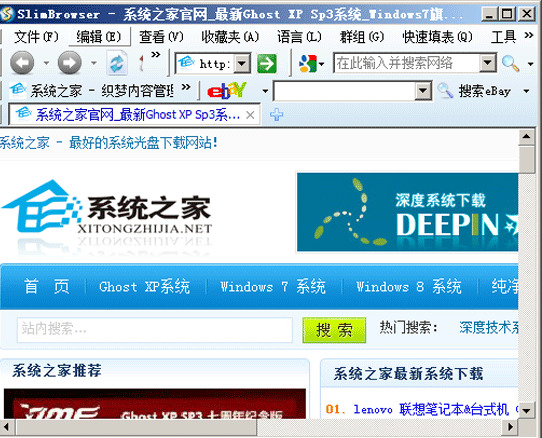Expand the menu bar overflow chevron
This screenshot has width=542, height=438.
(x=529, y=35)
